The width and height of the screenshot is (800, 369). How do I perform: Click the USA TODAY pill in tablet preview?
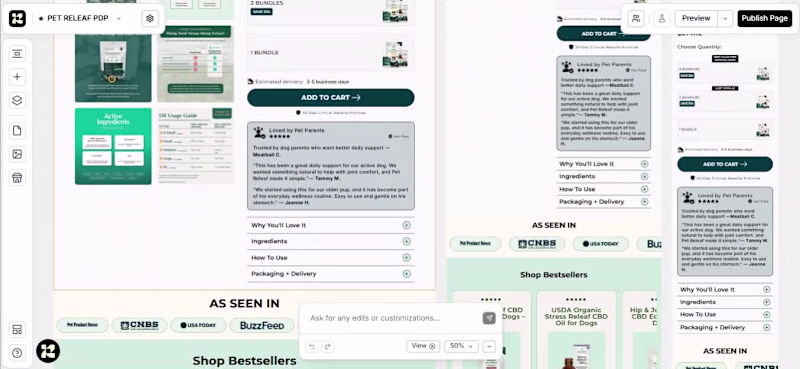tap(601, 244)
